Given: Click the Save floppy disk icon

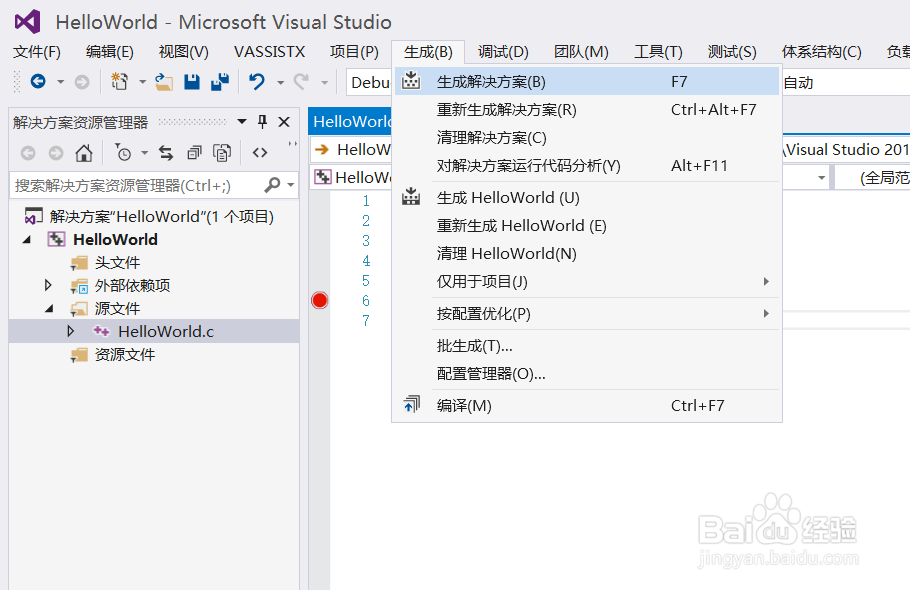Looking at the screenshot, I should click(x=192, y=82).
